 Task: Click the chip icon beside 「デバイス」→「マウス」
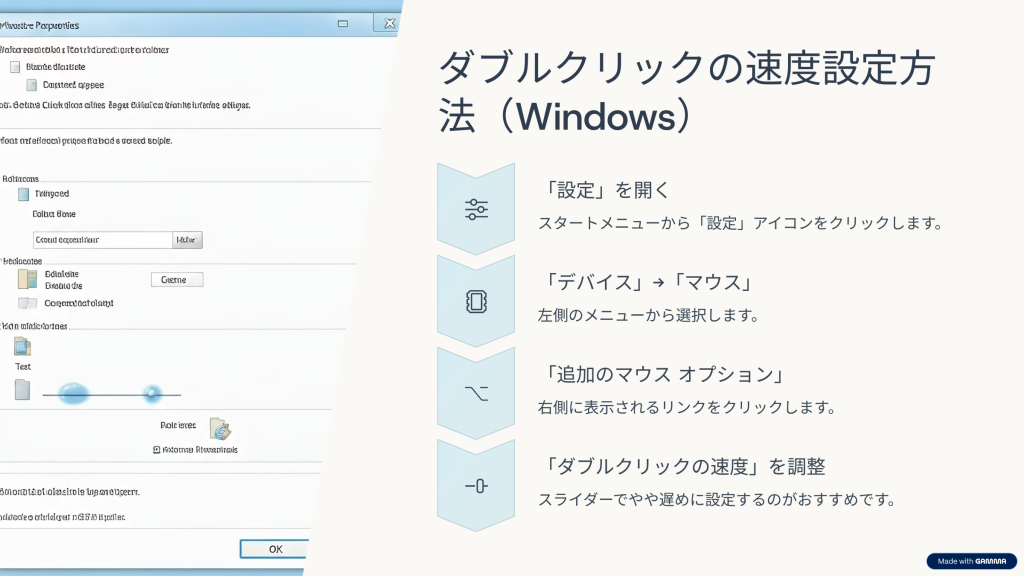pyautogui.click(x=476, y=302)
